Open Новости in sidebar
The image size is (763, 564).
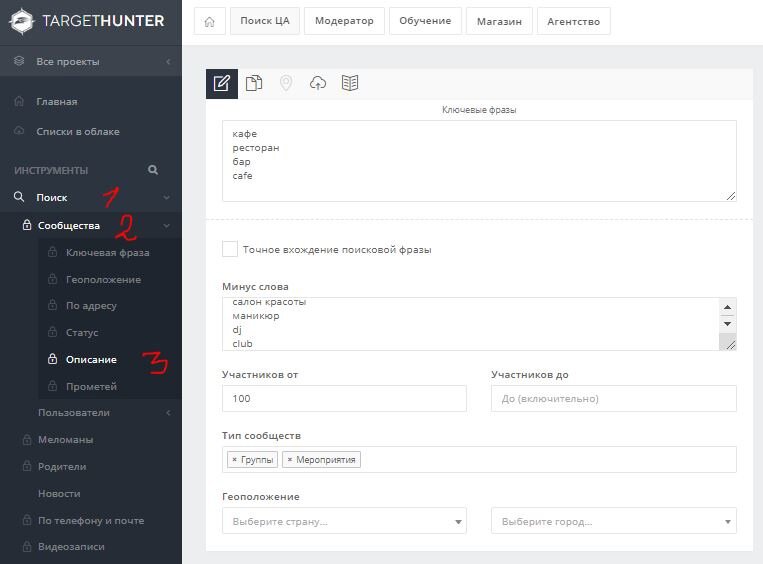point(59,493)
